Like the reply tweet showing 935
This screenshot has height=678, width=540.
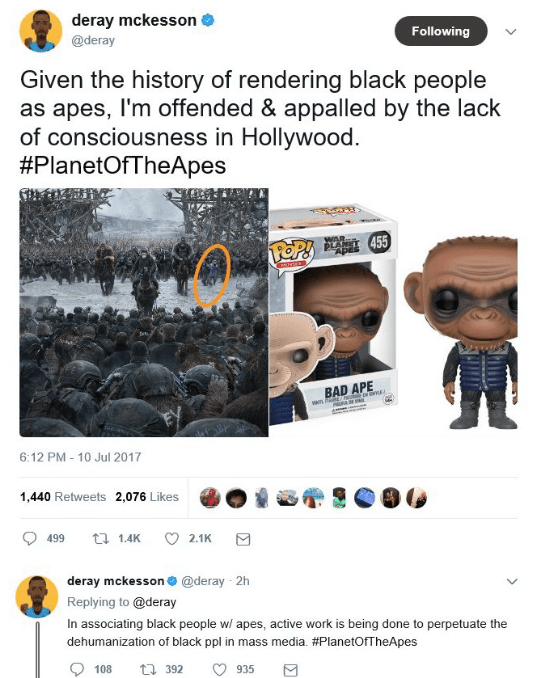tap(220, 669)
